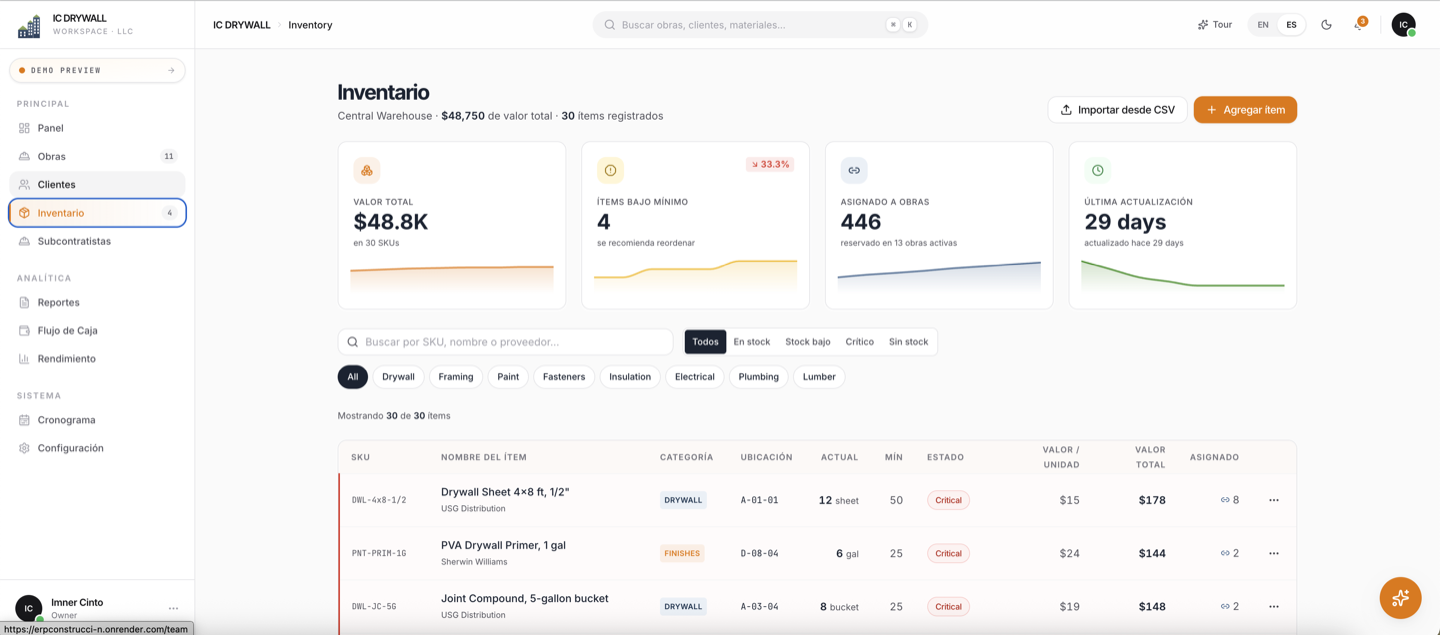Open the Imner Cinto account menu dots
The image size is (1440, 635).
coord(173,608)
